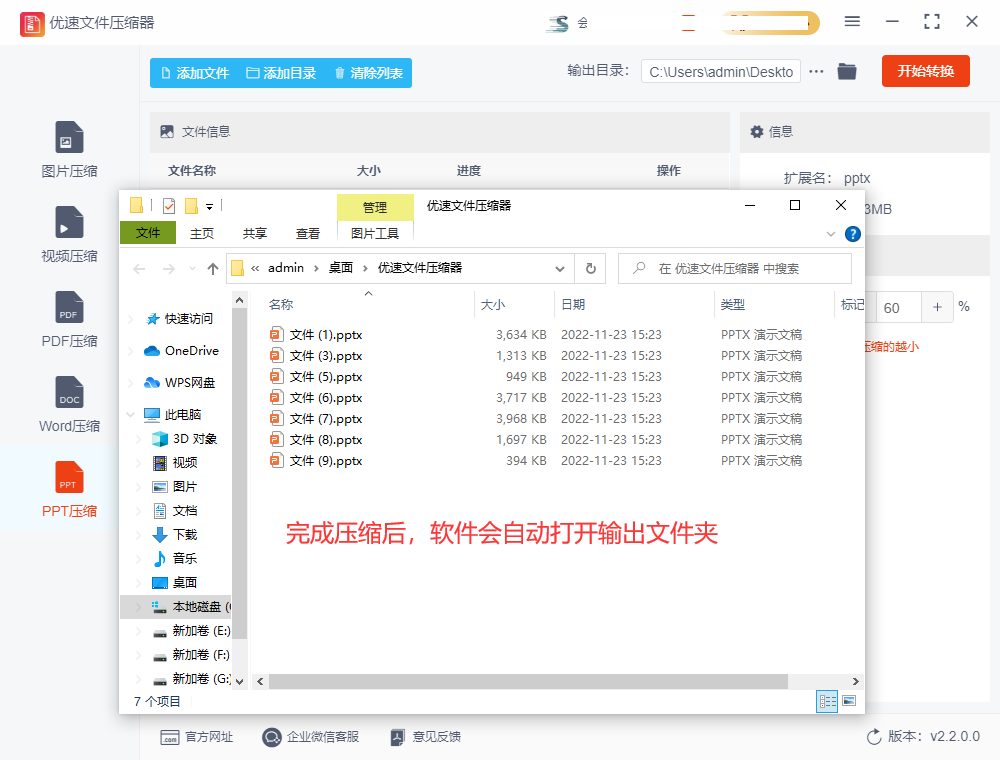Open the 主页 ribbon tab
This screenshot has height=760, width=1000.
point(202,233)
